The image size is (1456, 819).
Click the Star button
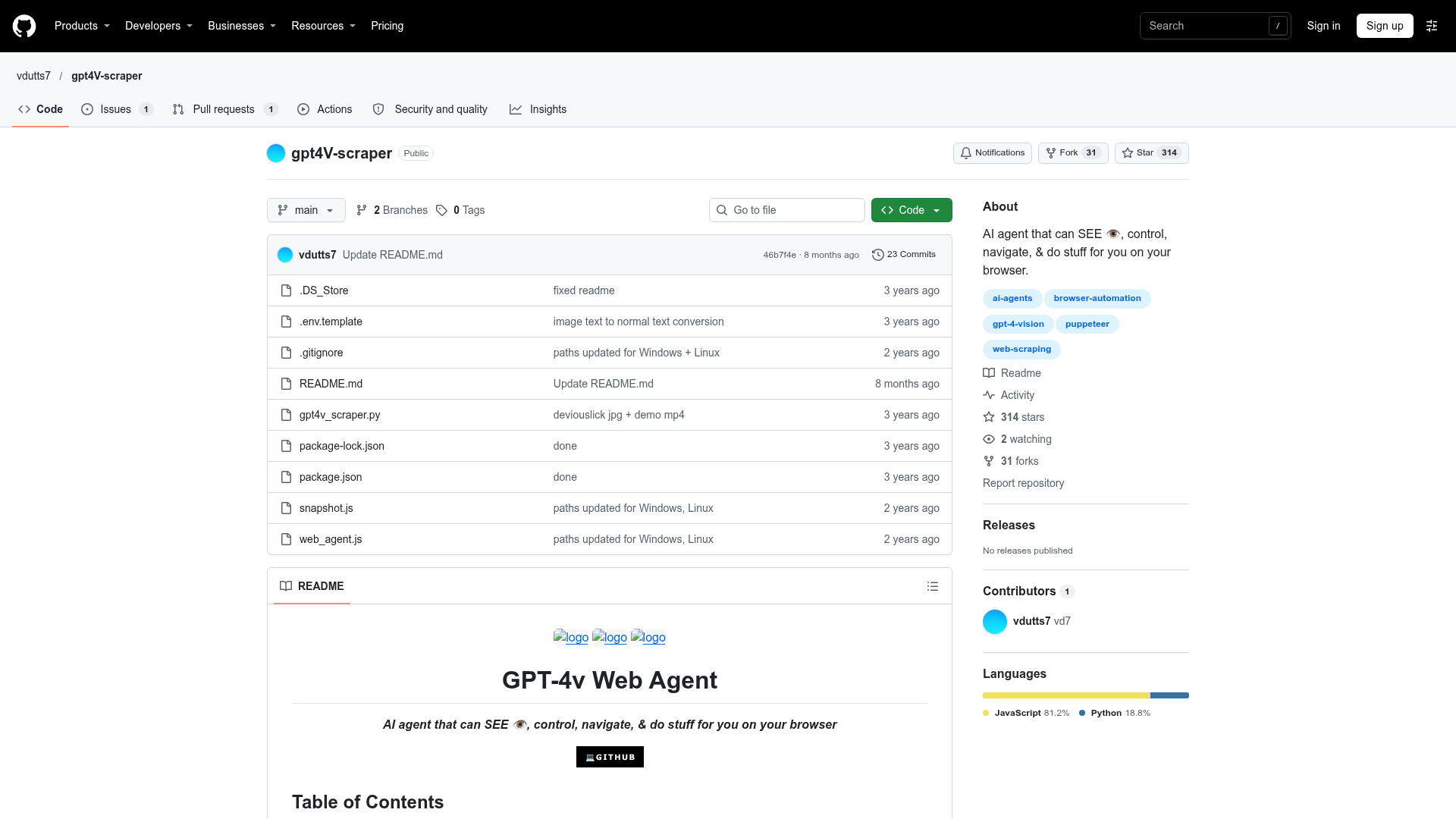(x=1151, y=153)
